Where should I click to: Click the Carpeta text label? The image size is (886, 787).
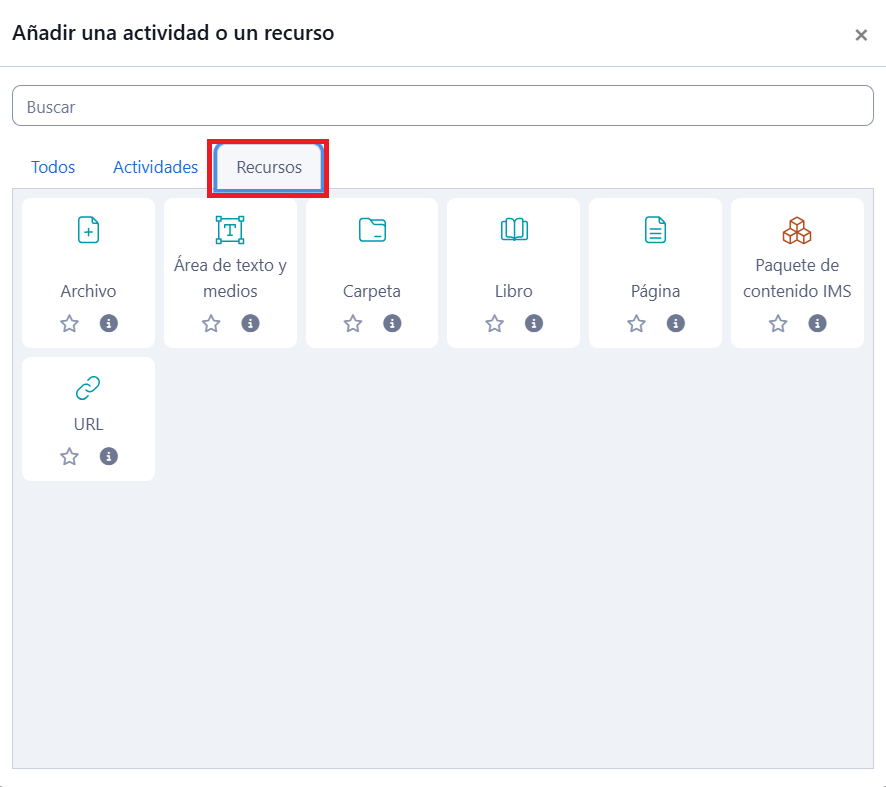[x=372, y=291]
